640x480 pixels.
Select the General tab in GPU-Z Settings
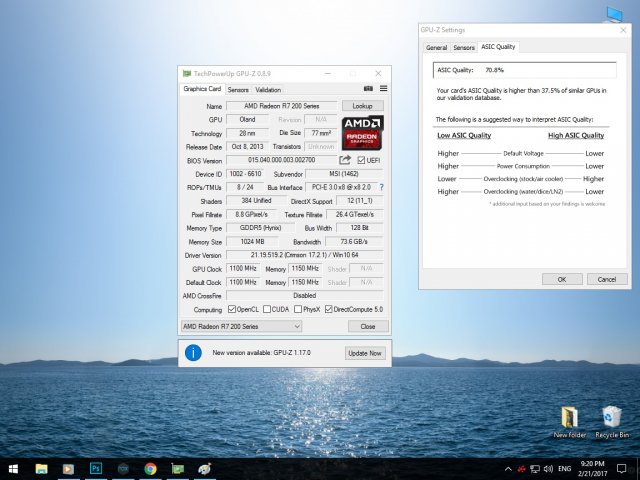pyautogui.click(x=436, y=47)
